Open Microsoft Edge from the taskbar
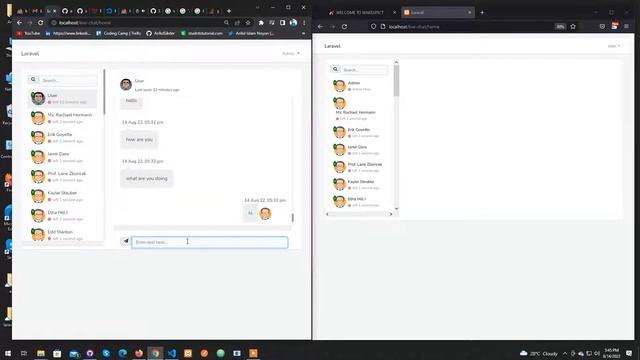640x360 pixels. click(122, 353)
